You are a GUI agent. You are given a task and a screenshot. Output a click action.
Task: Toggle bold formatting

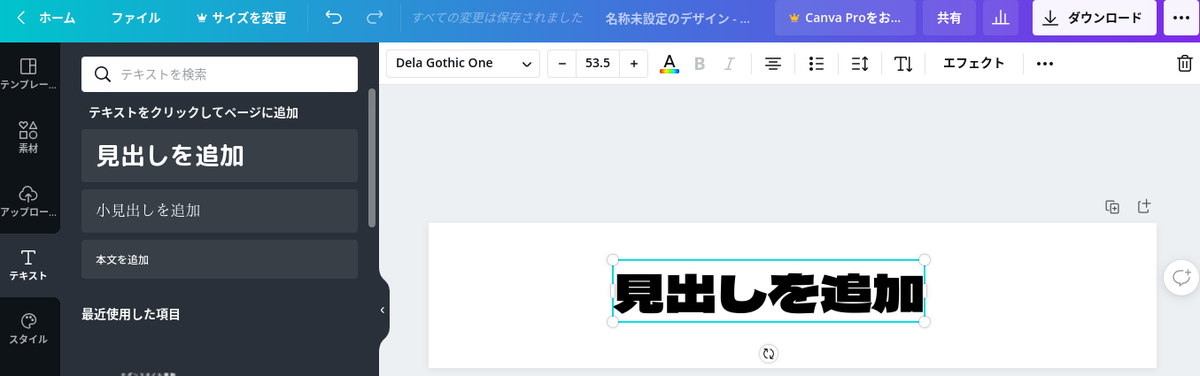[699, 63]
